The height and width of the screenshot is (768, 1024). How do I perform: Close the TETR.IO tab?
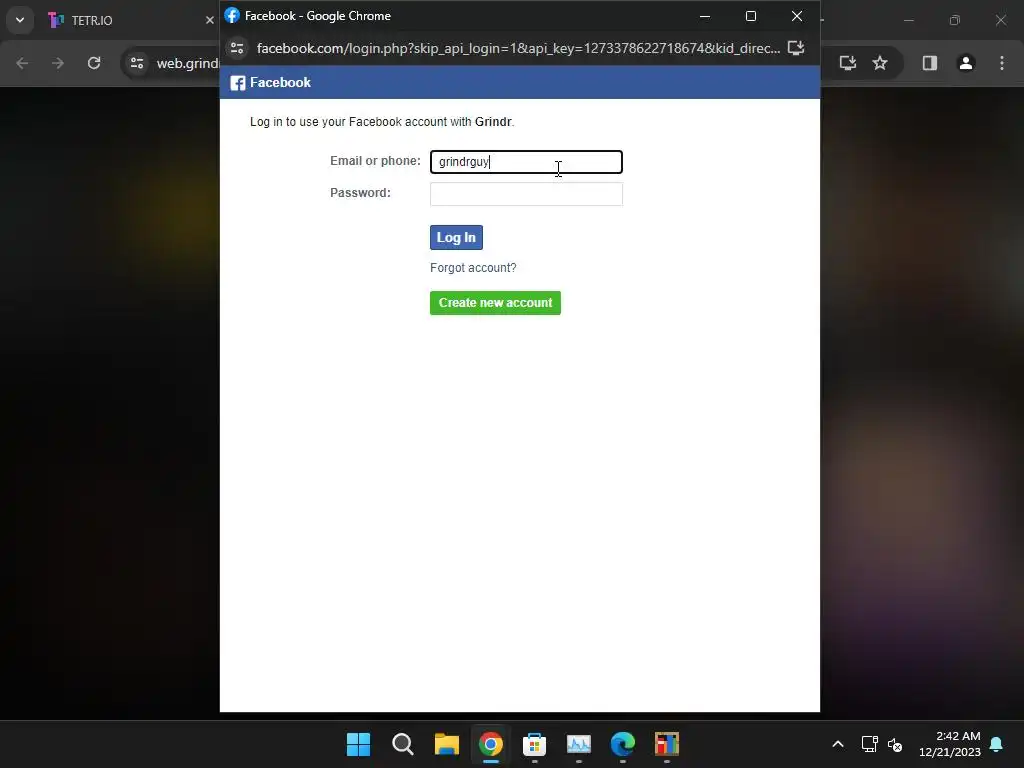(x=210, y=21)
